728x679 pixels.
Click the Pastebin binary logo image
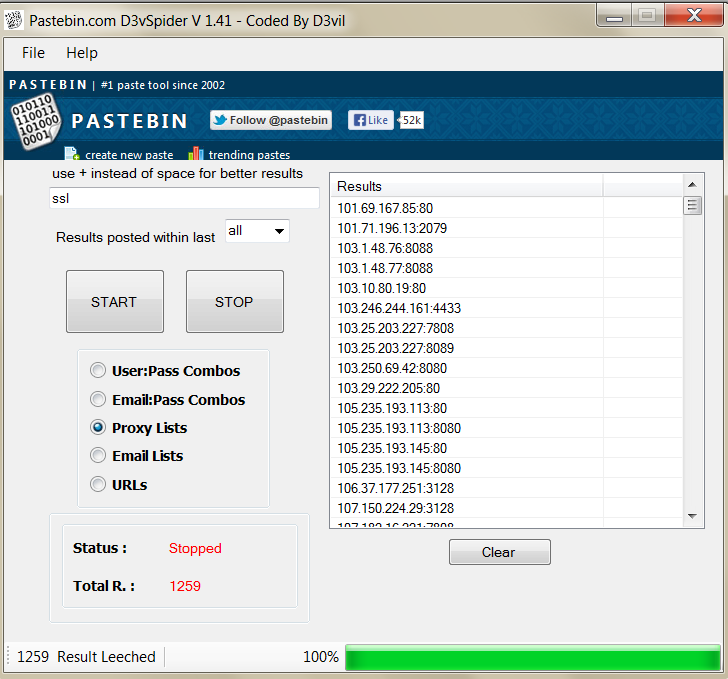pos(36,122)
